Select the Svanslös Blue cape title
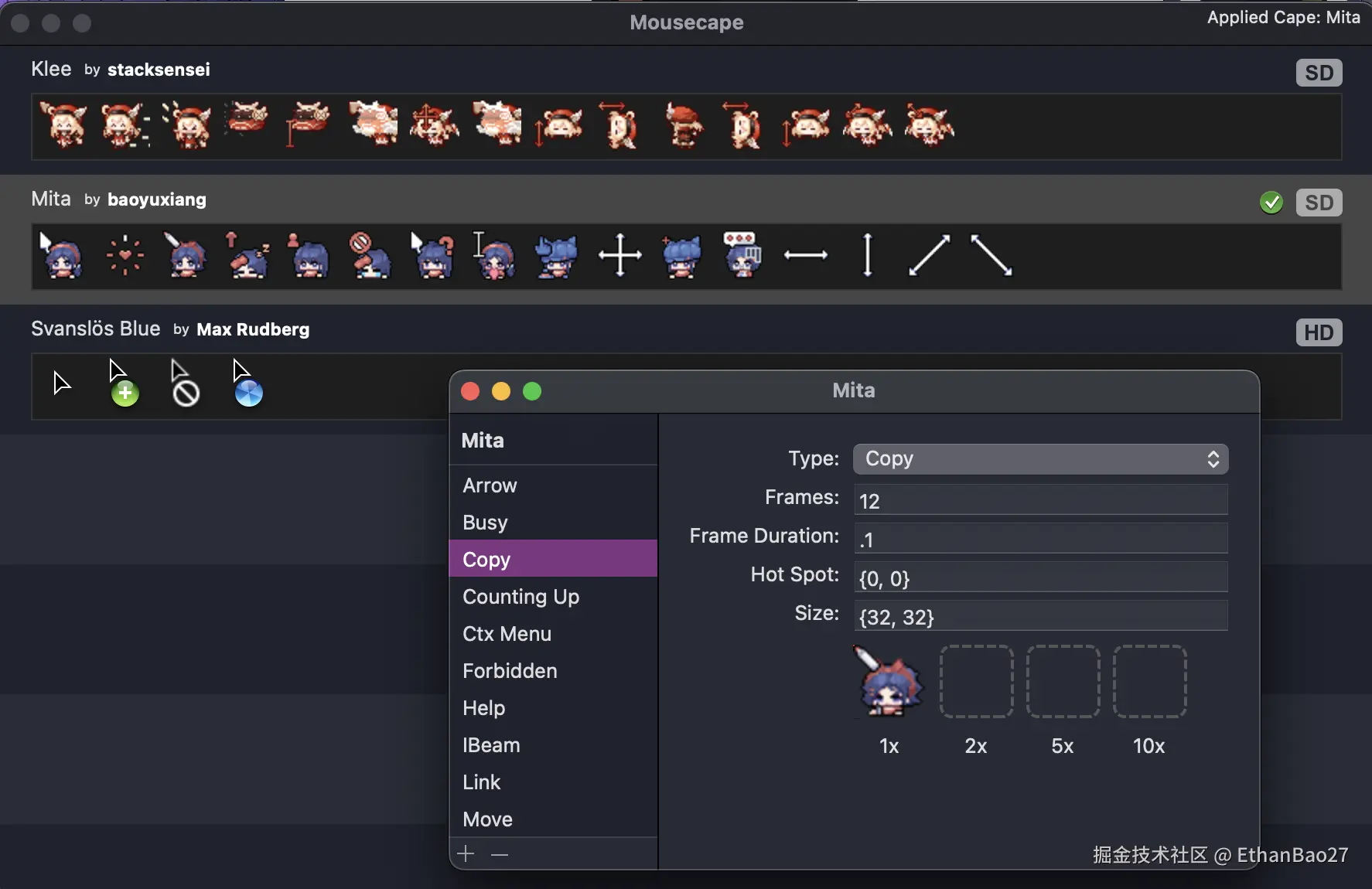Viewport: 1372px width, 889px height. (x=95, y=329)
